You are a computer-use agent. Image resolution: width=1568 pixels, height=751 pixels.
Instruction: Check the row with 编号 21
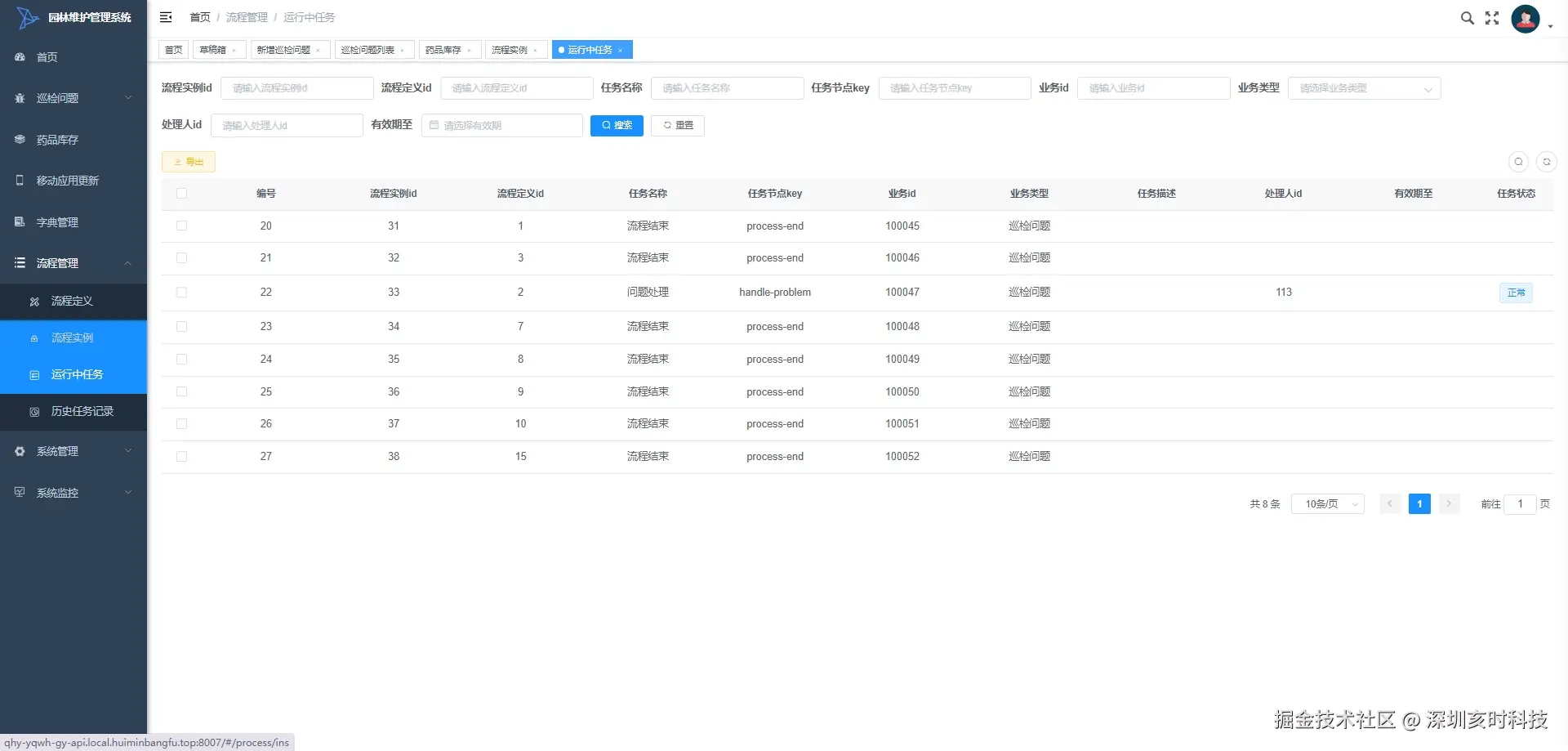(x=181, y=257)
